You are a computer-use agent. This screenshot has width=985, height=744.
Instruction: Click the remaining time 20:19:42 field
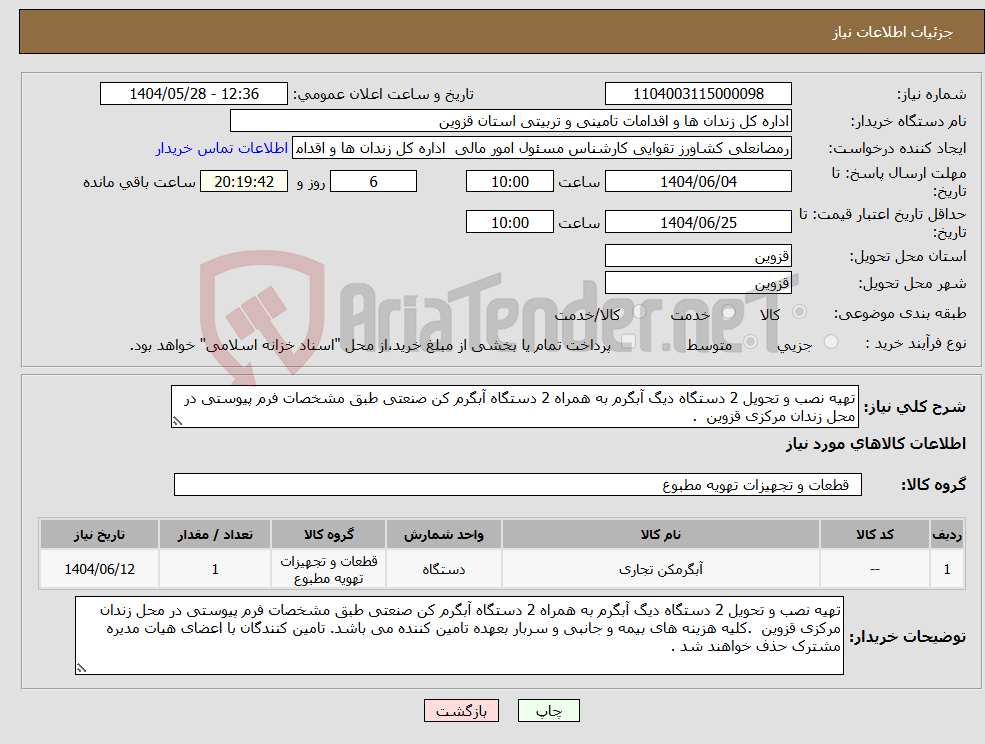pyautogui.click(x=244, y=182)
